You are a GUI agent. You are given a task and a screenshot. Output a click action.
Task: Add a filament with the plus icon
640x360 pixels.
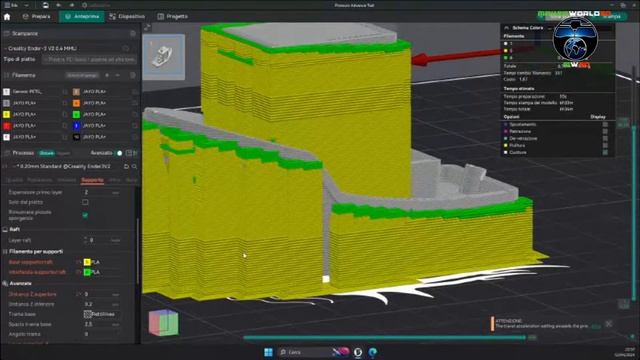pyautogui.click(x=107, y=75)
